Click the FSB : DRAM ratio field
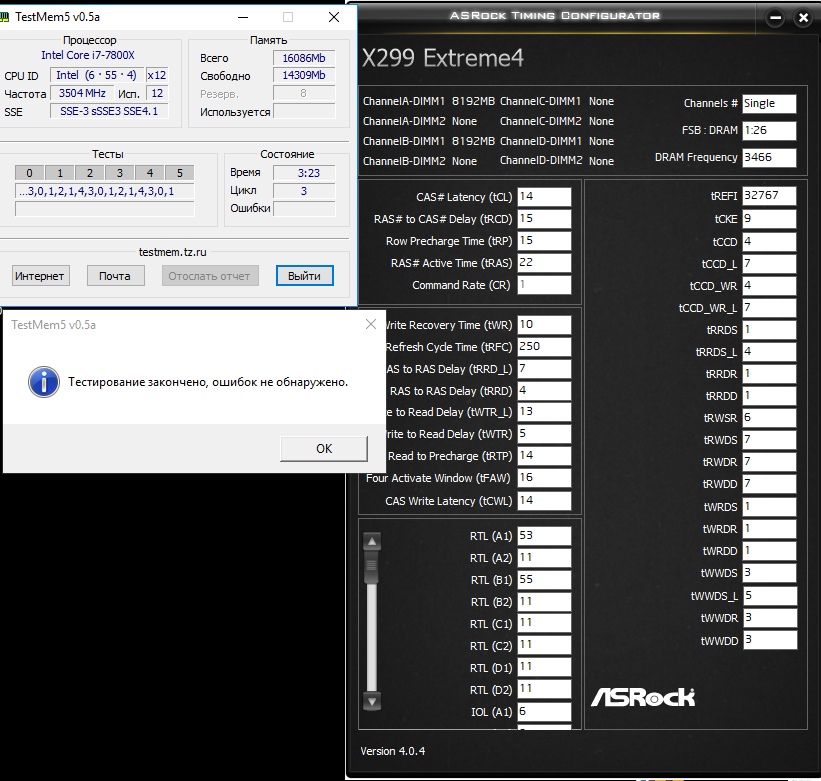This screenshot has width=821, height=781. click(x=769, y=130)
